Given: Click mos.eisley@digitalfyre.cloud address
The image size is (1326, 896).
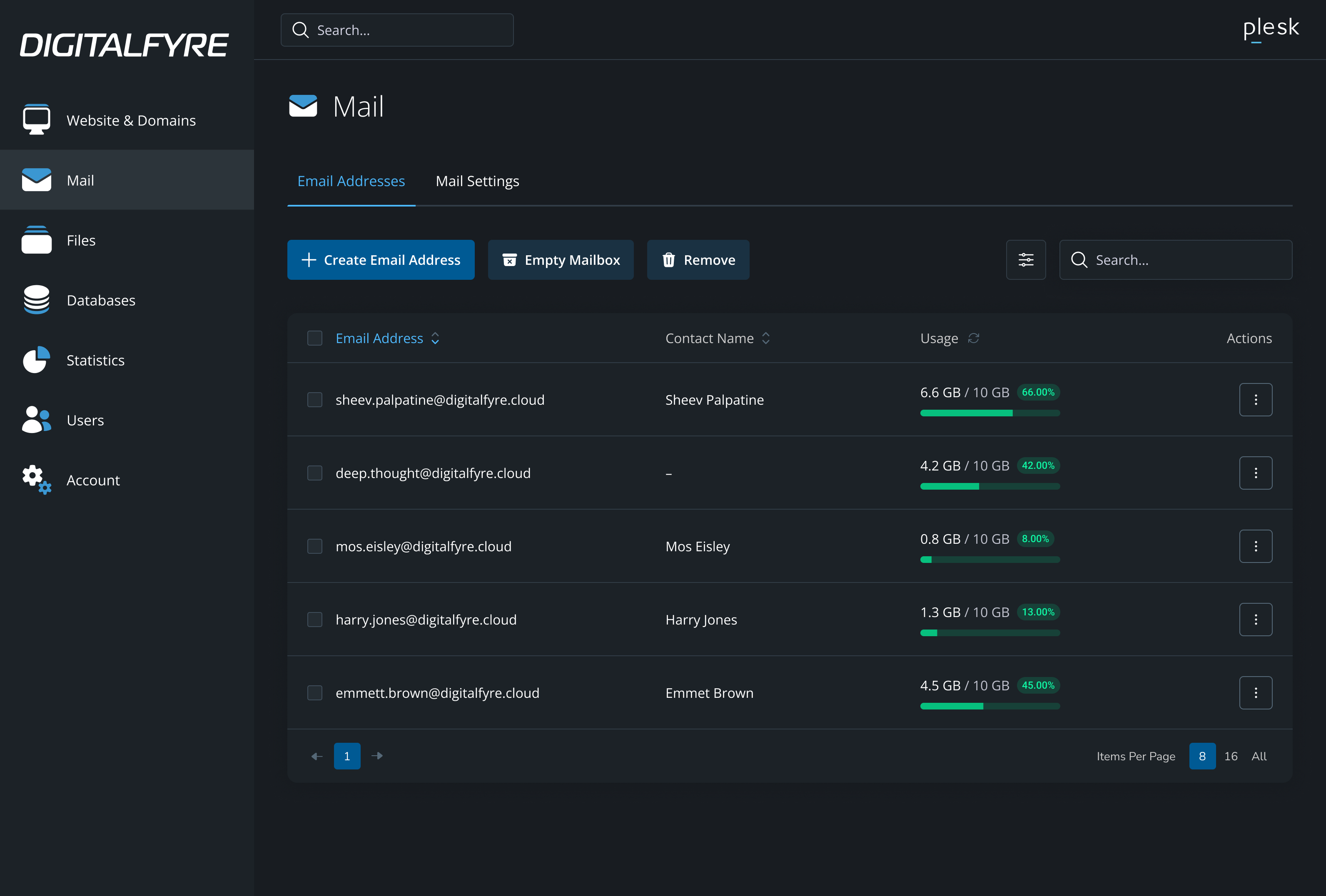Looking at the screenshot, I should tap(424, 546).
